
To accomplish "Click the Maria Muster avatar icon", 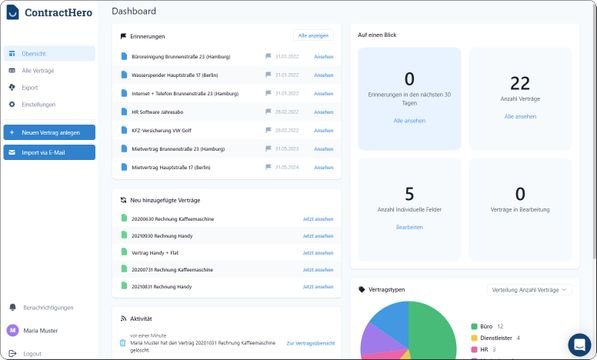I will pyautogui.click(x=13, y=330).
